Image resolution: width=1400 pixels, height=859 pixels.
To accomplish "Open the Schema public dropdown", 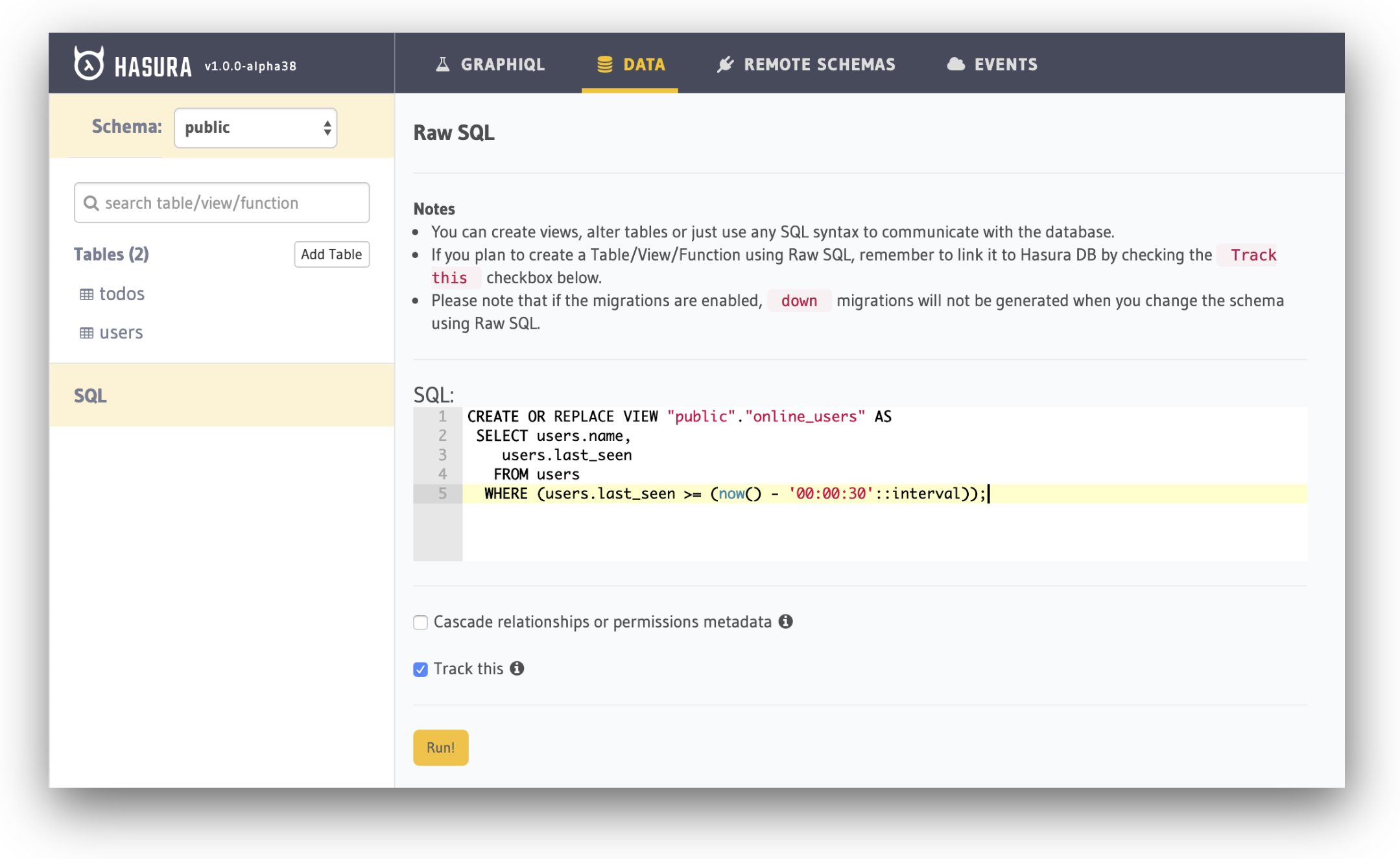I will click(x=255, y=128).
